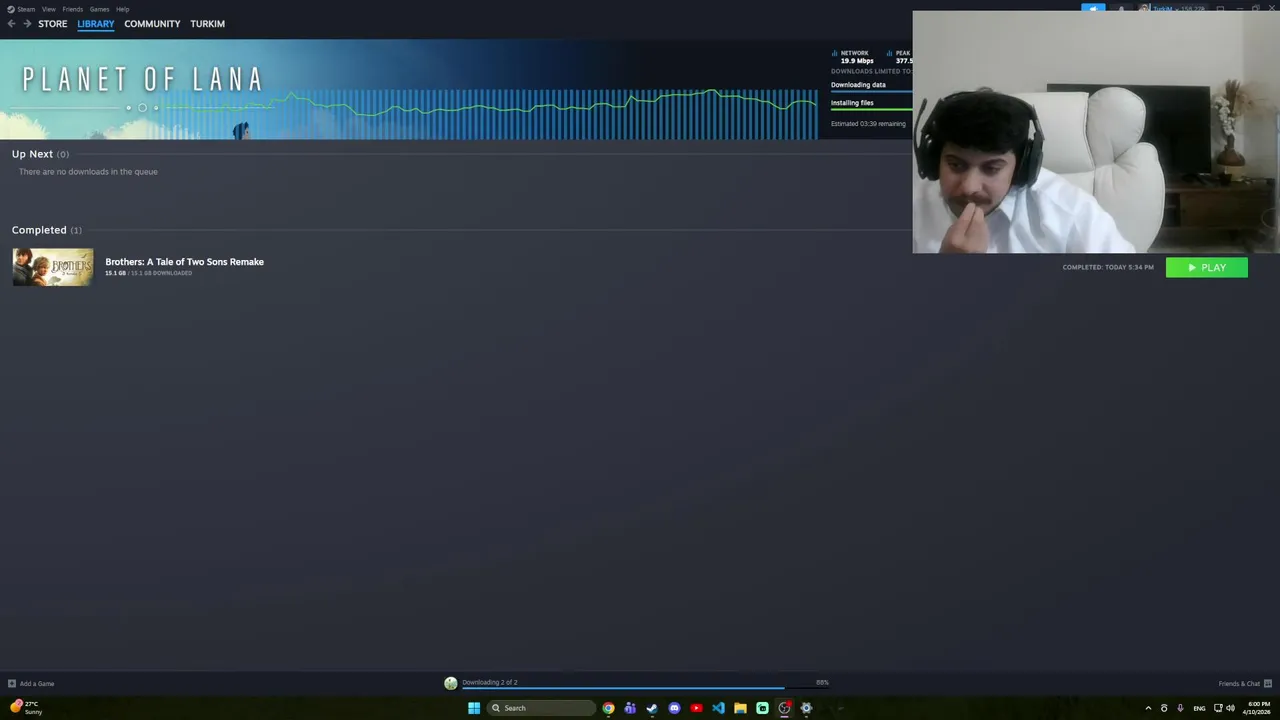Open the OBS recording app in taskbar
1280x720 pixels.
(x=784, y=708)
